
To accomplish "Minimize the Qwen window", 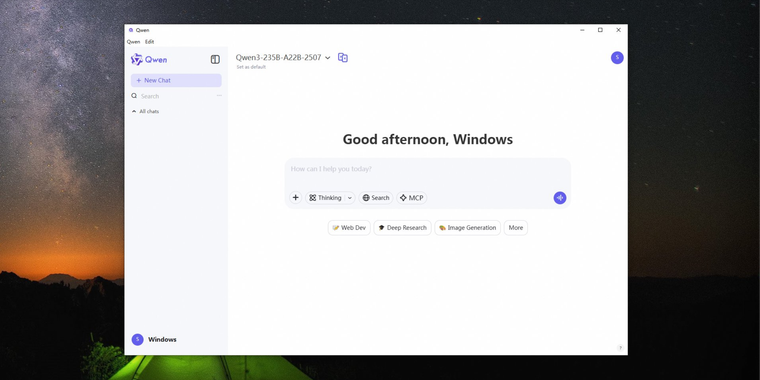I will (582, 30).
